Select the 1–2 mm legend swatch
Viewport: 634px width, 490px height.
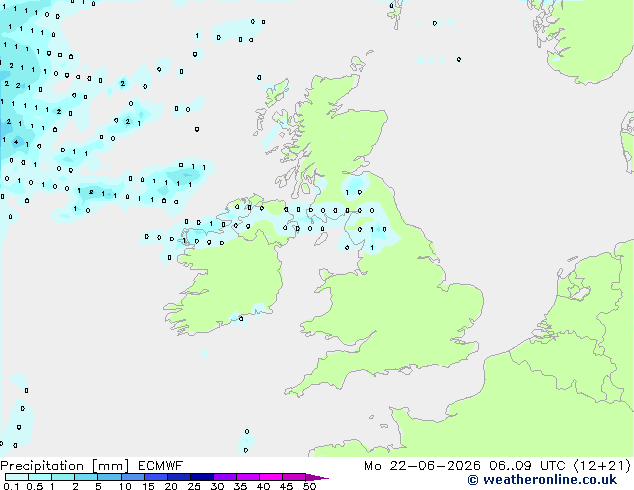(x=63, y=477)
